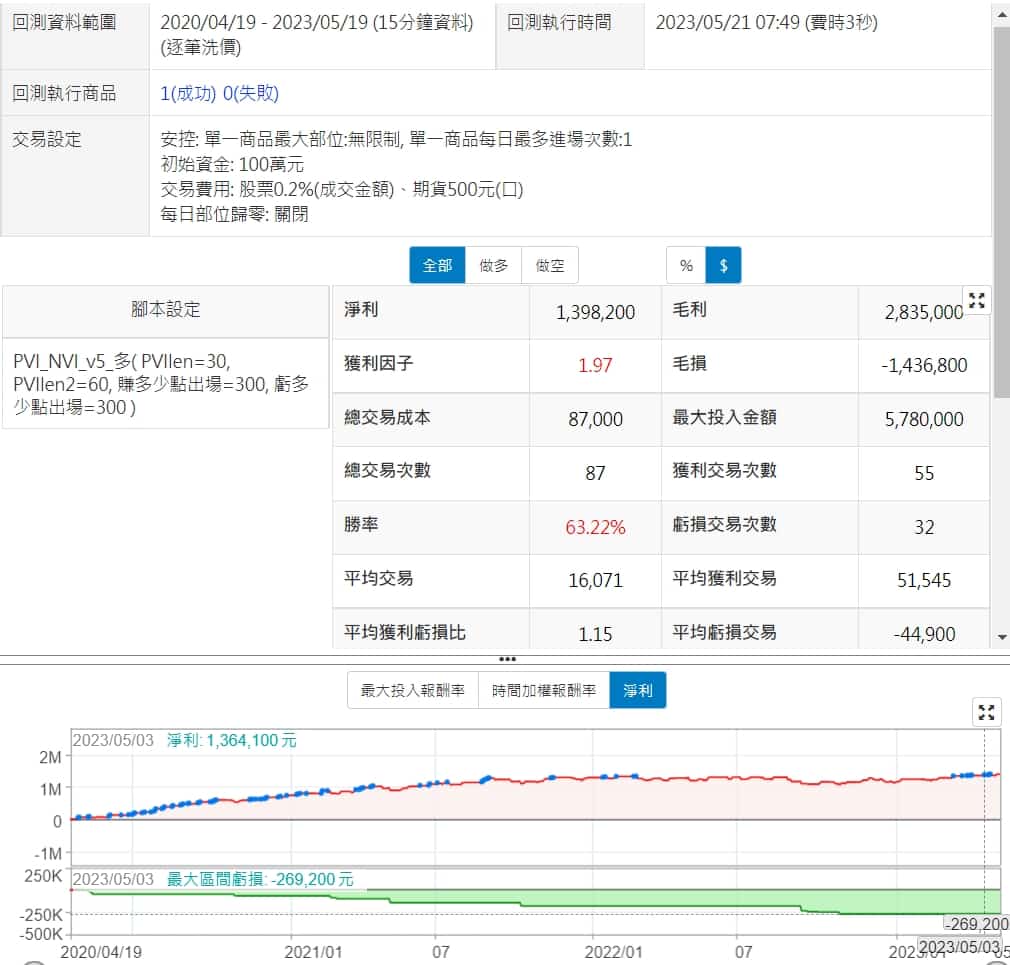Click the 腳本設定 header cell
1010x965 pixels.
coord(166,310)
